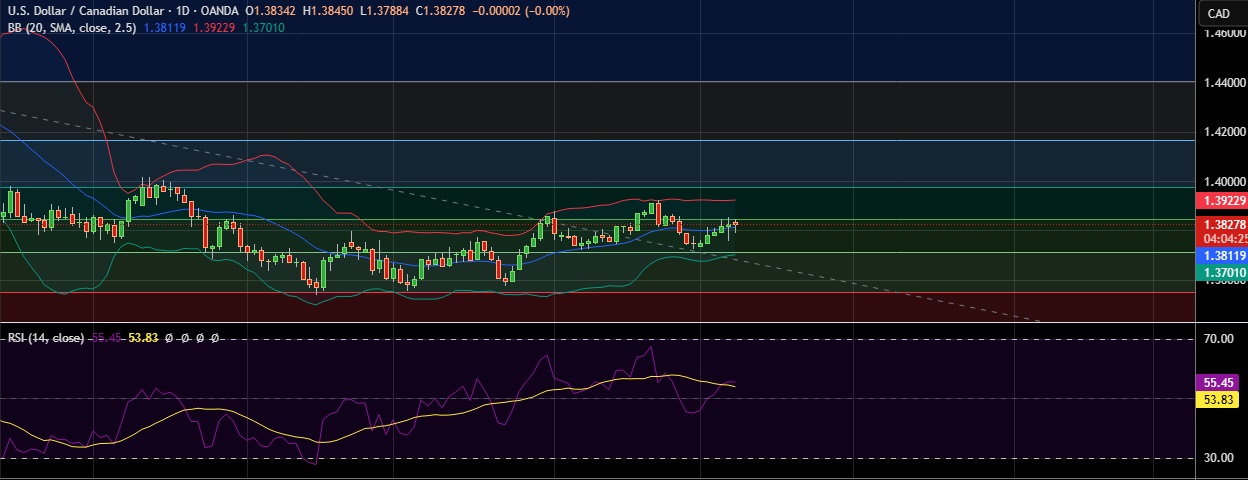Open the CAD currency selector

tap(1218, 13)
